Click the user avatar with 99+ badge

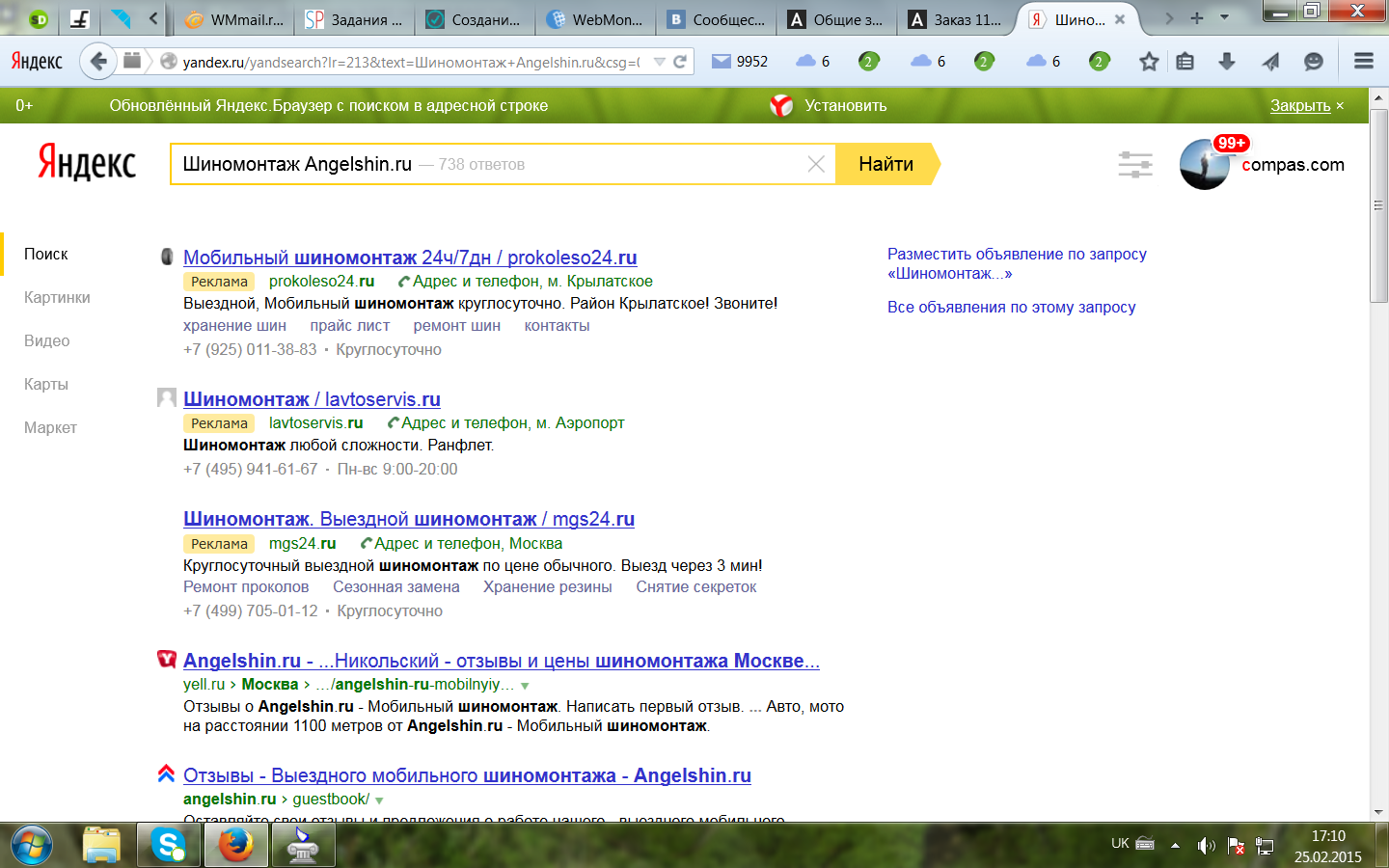[x=1206, y=164]
